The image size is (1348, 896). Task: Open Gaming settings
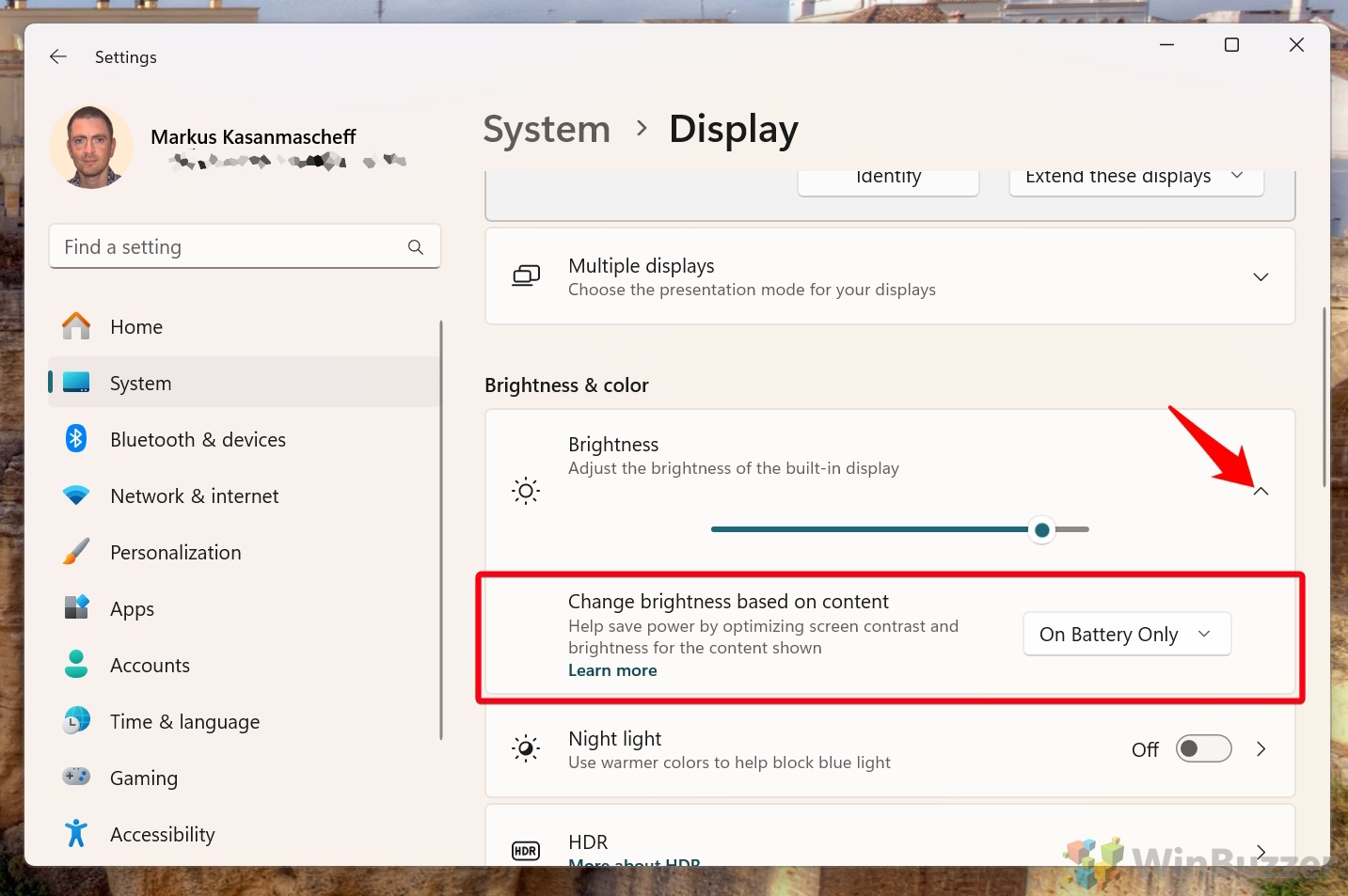coord(245,778)
